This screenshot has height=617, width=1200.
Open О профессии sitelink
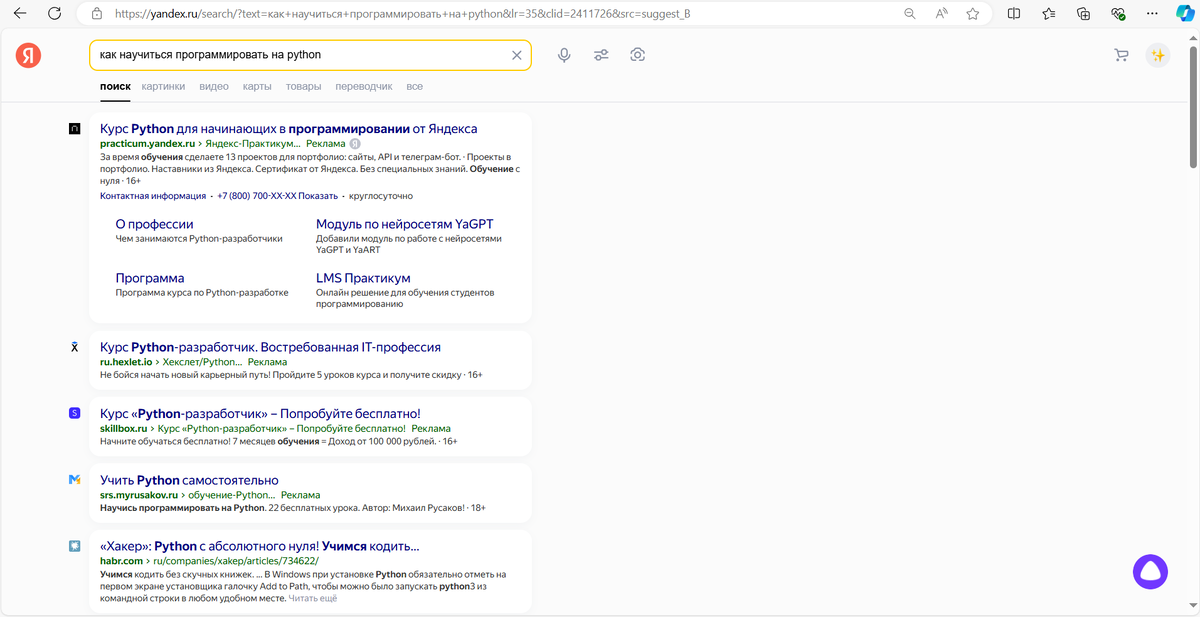(x=155, y=224)
